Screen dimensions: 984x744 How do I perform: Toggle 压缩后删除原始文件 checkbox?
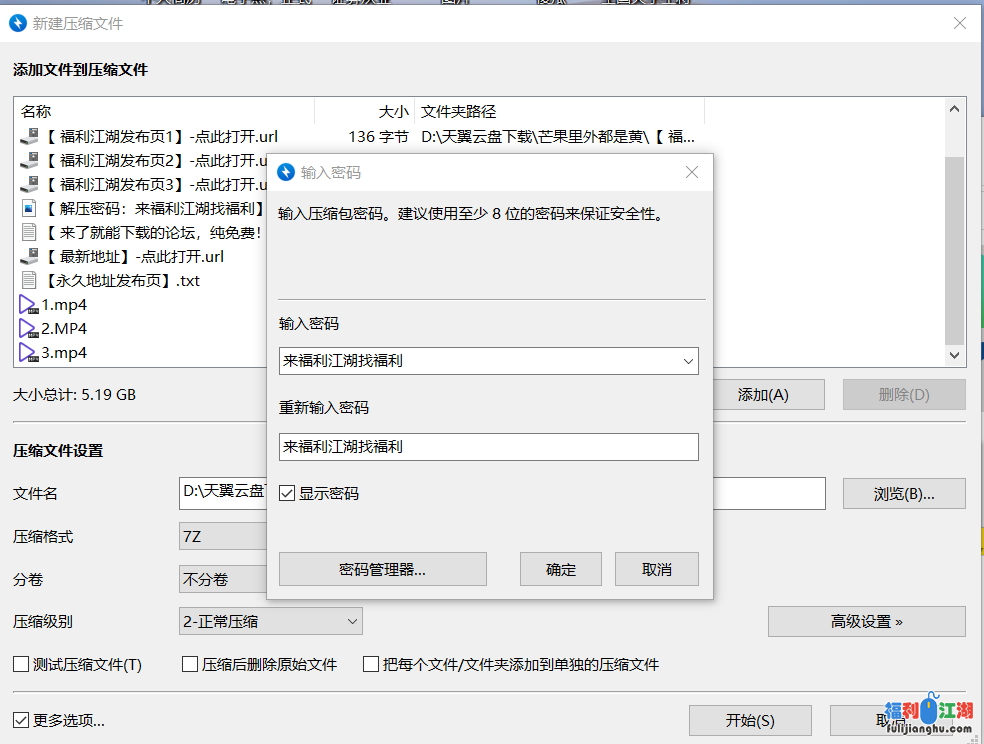pyautogui.click(x=190, y=664)
